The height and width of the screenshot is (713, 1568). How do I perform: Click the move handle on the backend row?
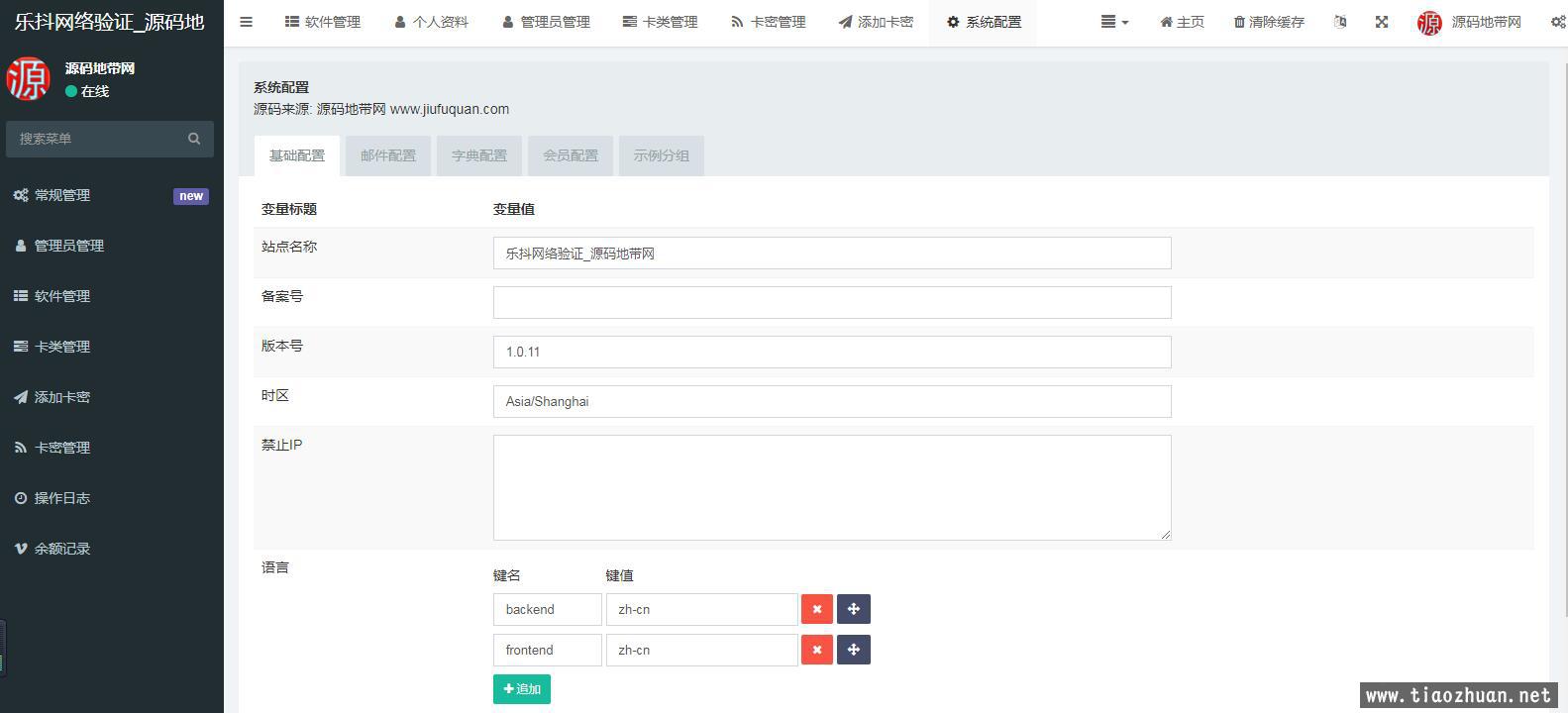853,609
